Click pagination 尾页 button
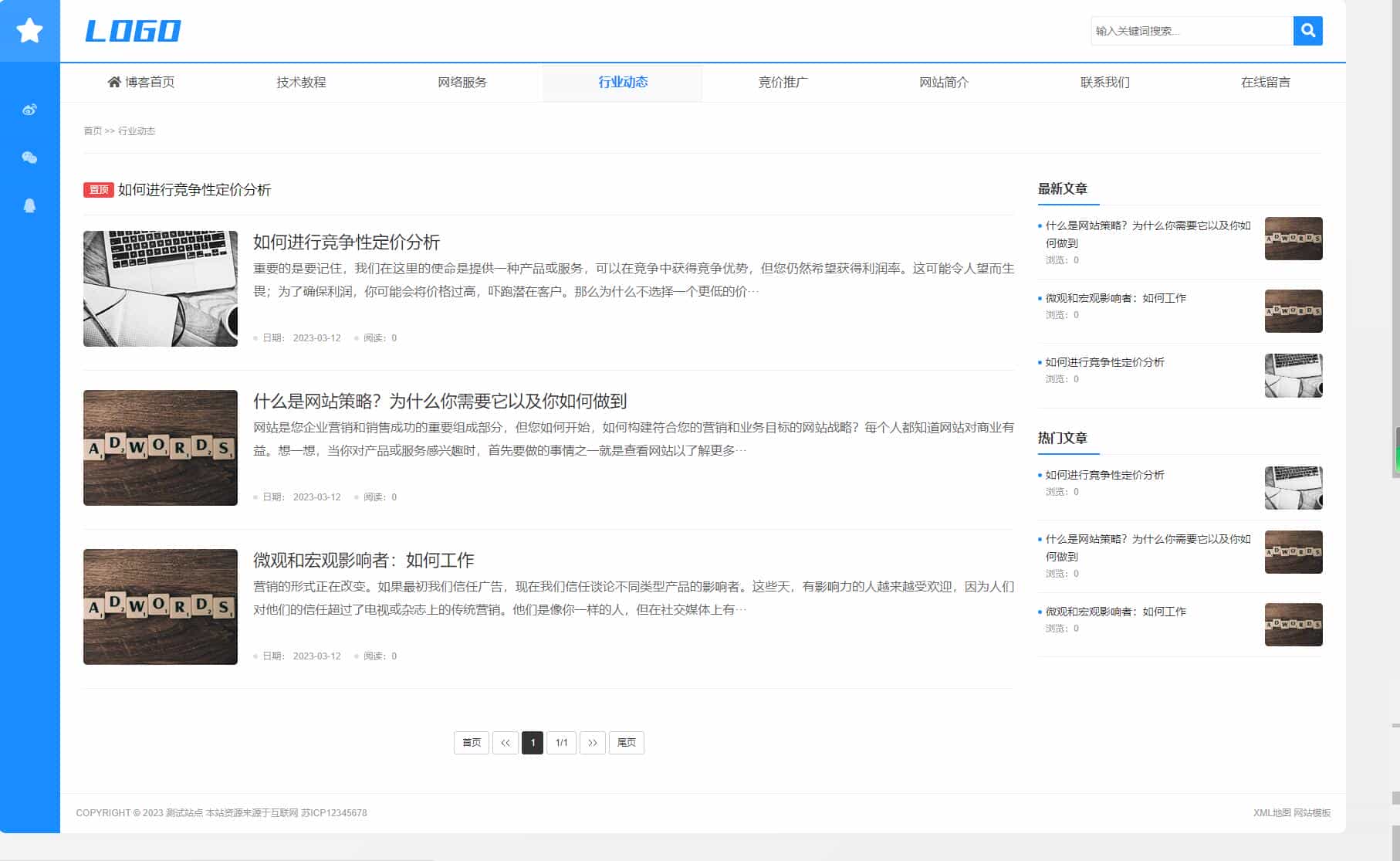Viewport: 1400px width, 861px height. (627, 743)
